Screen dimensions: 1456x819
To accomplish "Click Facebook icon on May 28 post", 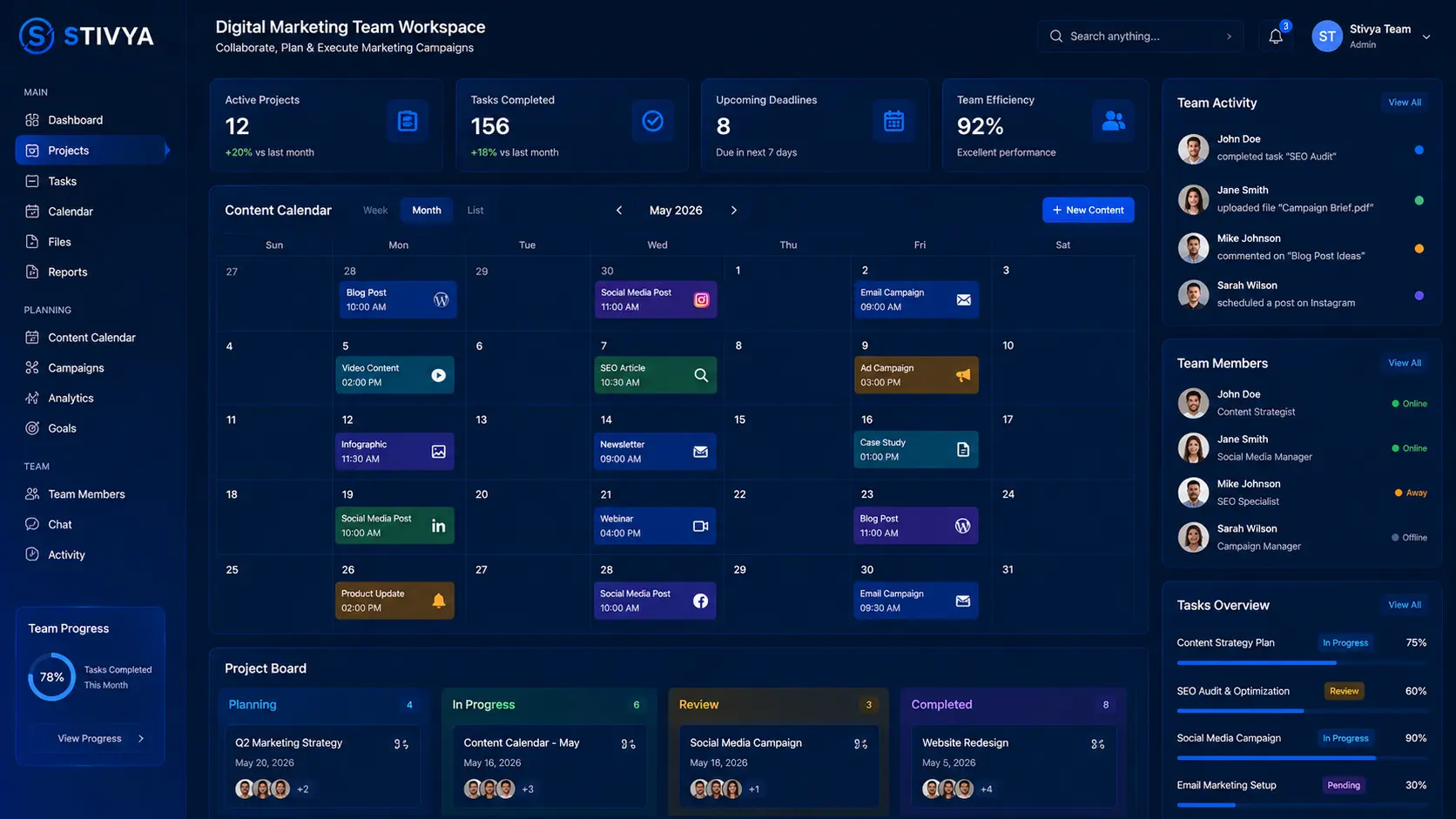I will pyautogui.click(x=700, y=601).
